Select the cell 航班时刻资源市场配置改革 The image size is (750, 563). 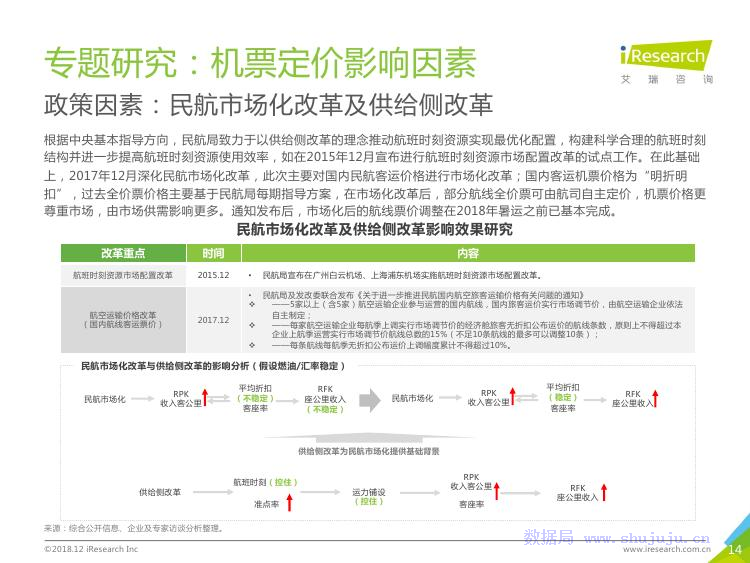click(123, 275)
